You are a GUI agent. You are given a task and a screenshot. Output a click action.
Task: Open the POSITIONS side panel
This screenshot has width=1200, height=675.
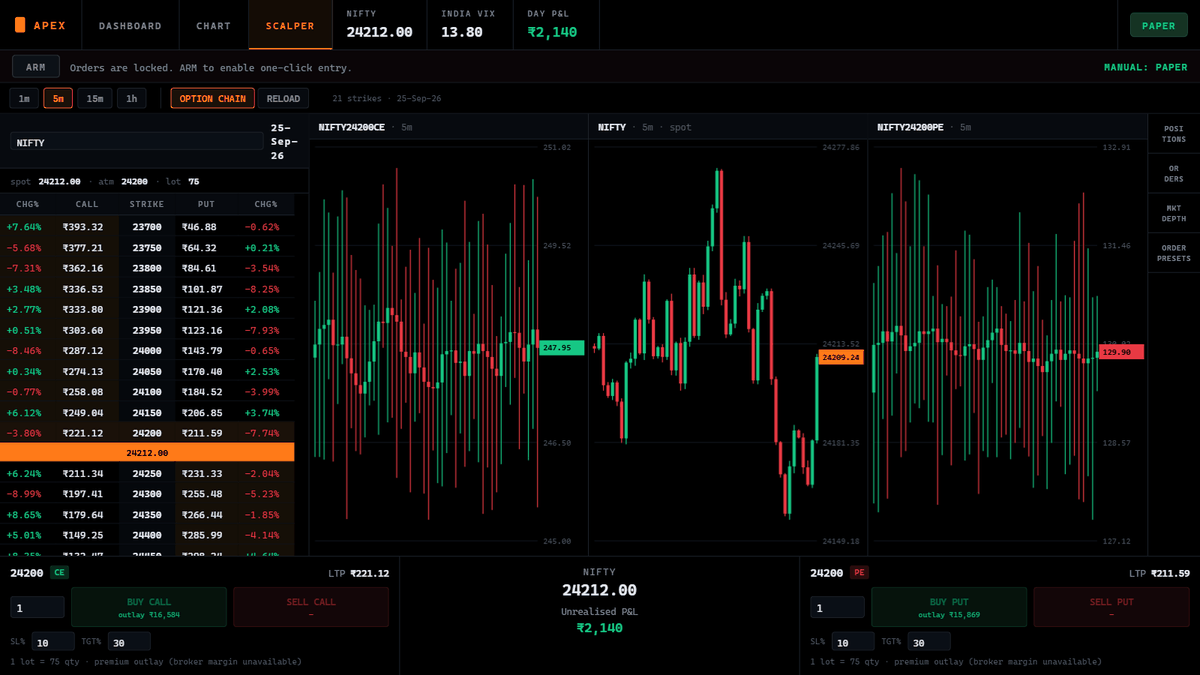pyautogui.click(x=1174, y=134)
